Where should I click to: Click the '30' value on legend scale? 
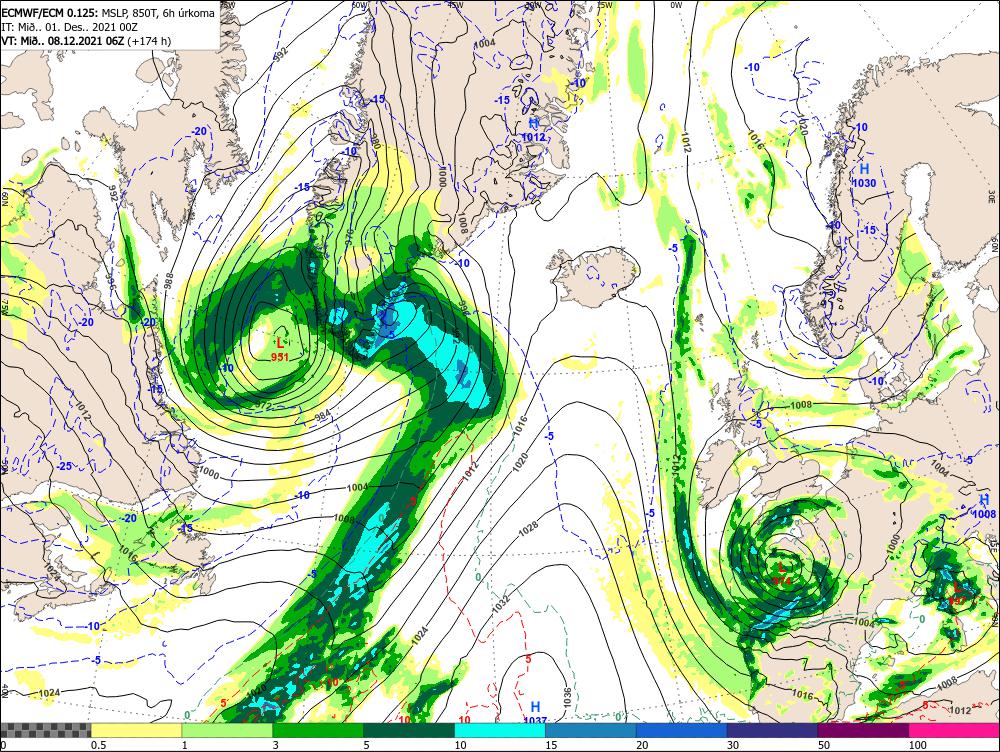pyautogui.click(x=733, y=745)
